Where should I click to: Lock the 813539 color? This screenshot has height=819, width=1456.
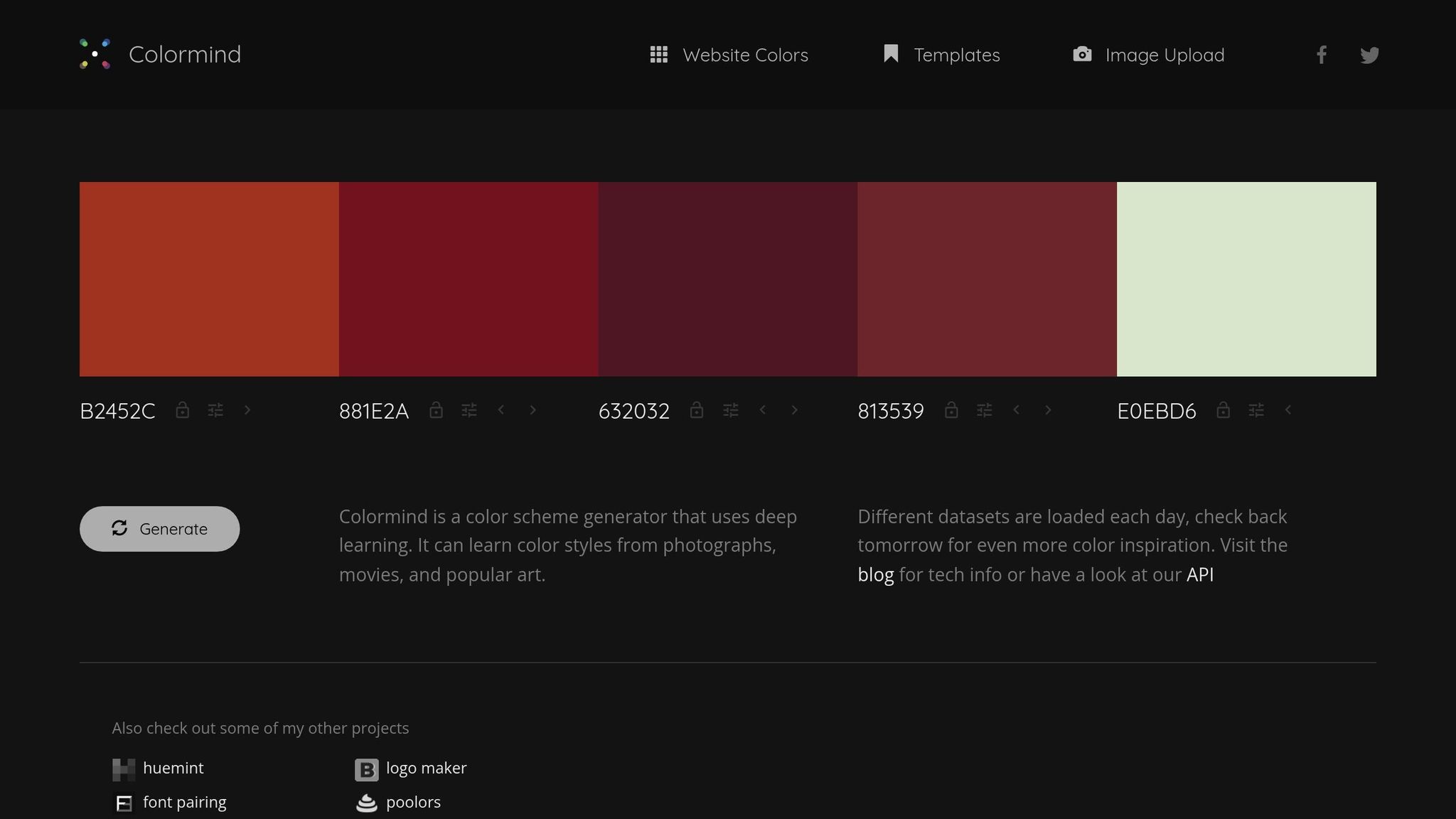[951, 410]
